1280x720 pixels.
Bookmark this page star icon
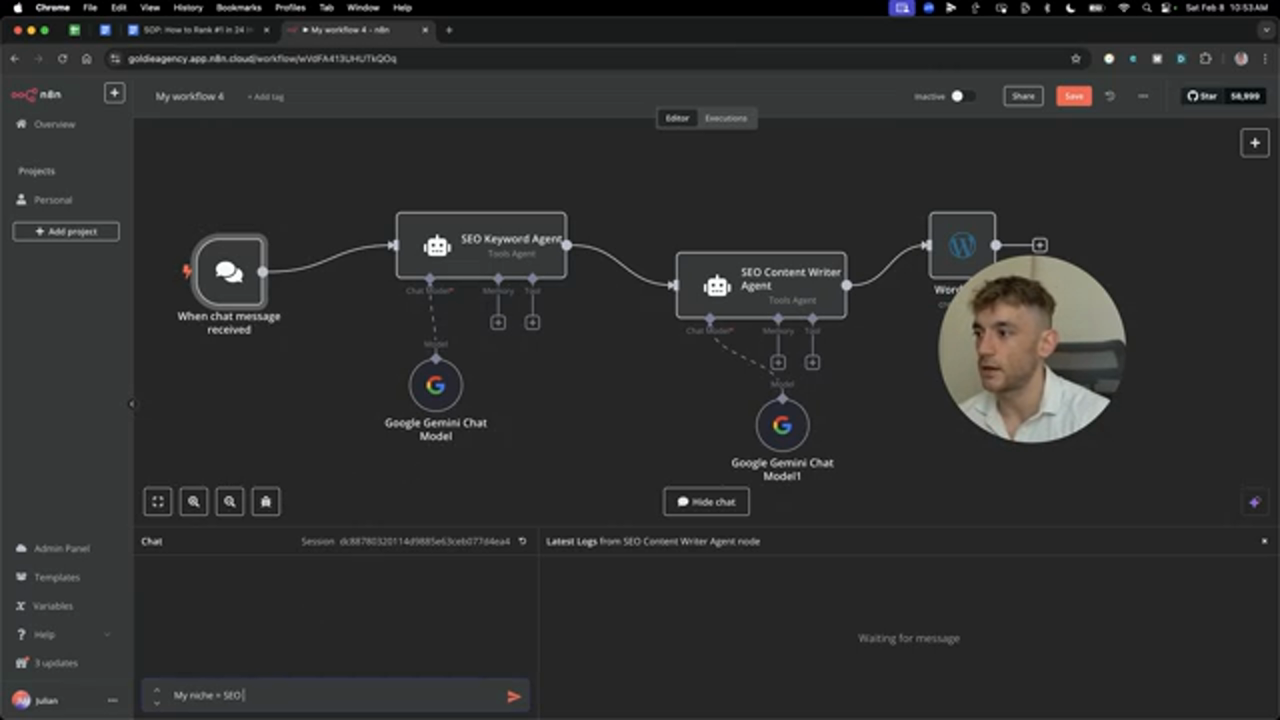point(1076,59)
